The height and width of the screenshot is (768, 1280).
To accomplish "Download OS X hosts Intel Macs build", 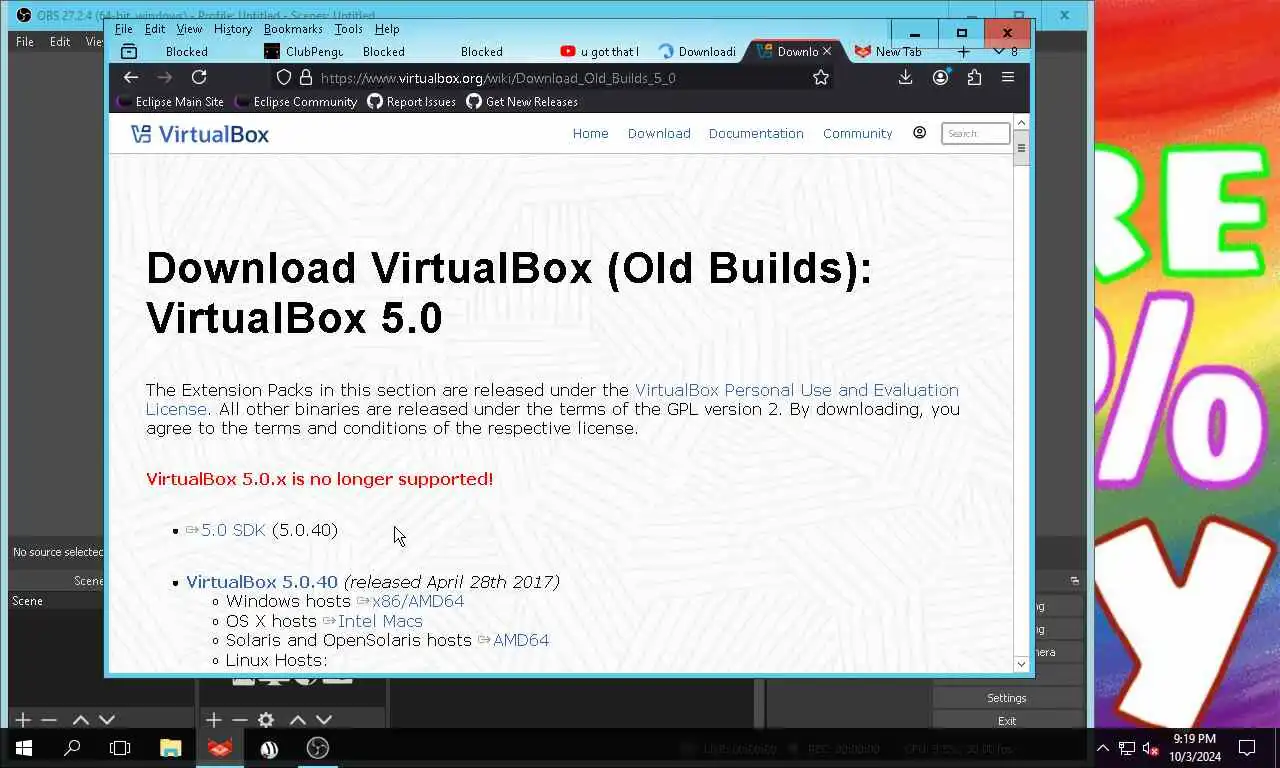I will (380, 621).
